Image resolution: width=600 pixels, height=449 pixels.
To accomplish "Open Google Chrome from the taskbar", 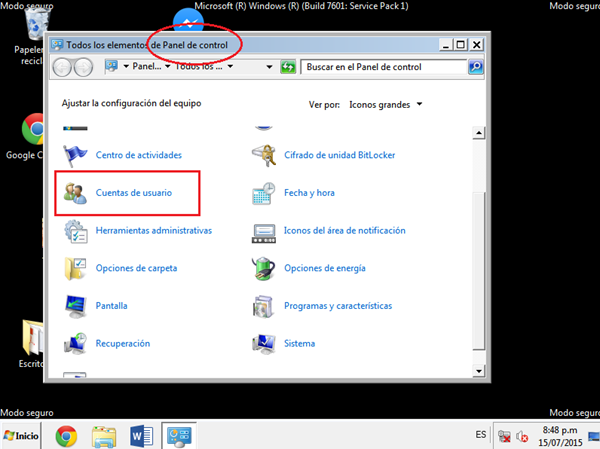I will 66,436.
